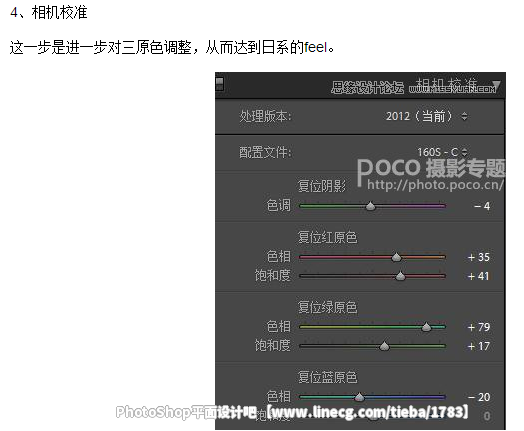Click the green primary hue slider handle
This screenshot has width=524, height=431.
pos(426,327)
